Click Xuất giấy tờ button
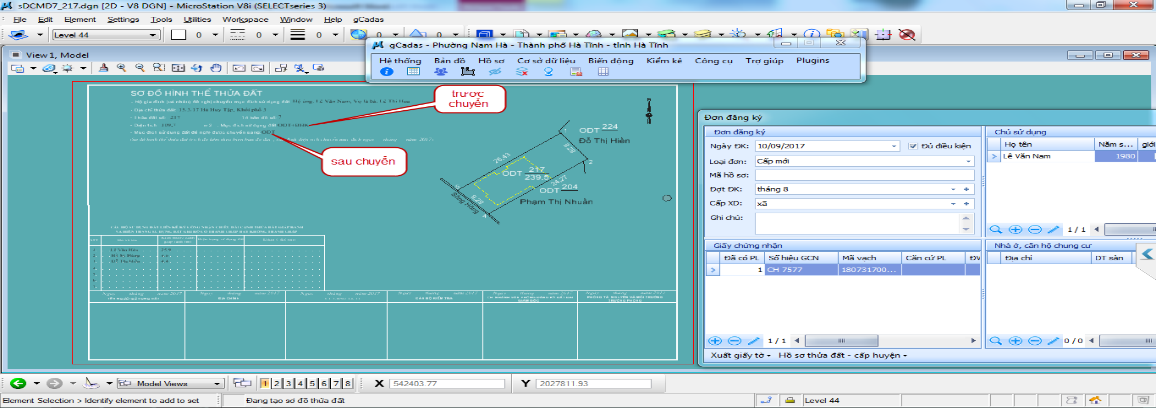Image resolution: width=1156 pixels, height=408 pixels. (x=738, y=356)
